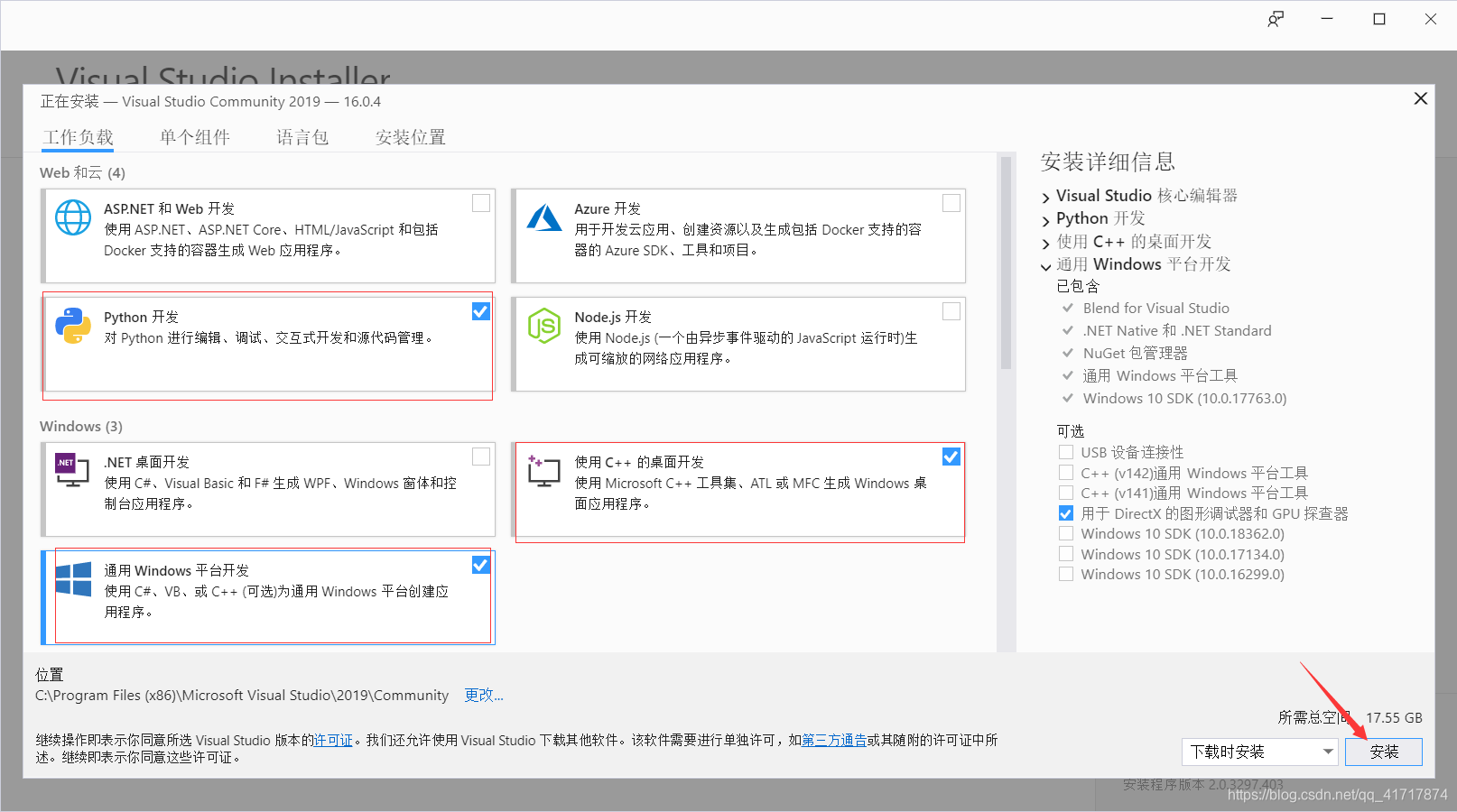The image size is (1457, 812).
Task: Expand 使用 C++ 的桌面开发 details
Action: (x=1046, y=244)
